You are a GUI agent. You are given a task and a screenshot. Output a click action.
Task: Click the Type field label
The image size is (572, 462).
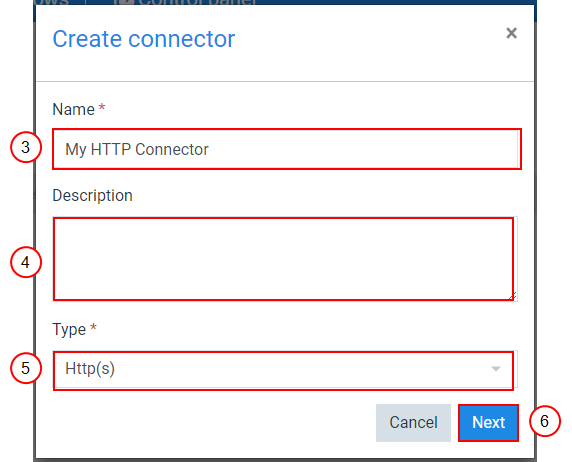[69, 329]
